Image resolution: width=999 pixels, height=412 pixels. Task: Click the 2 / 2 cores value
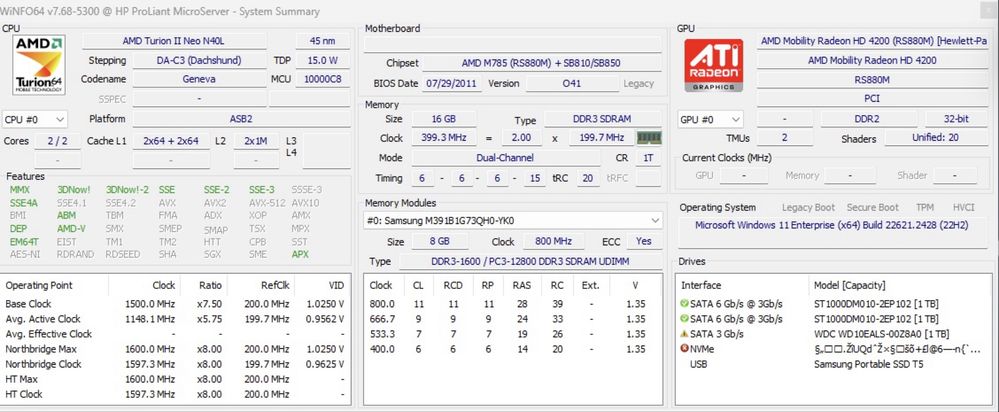[57, 141]
